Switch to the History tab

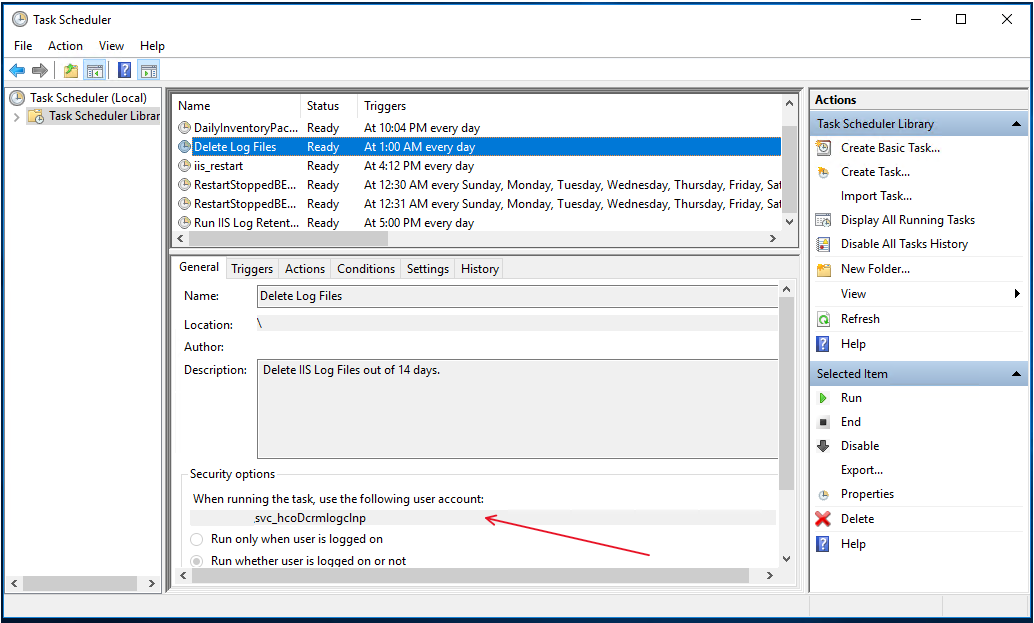click(x=479, y=268)
